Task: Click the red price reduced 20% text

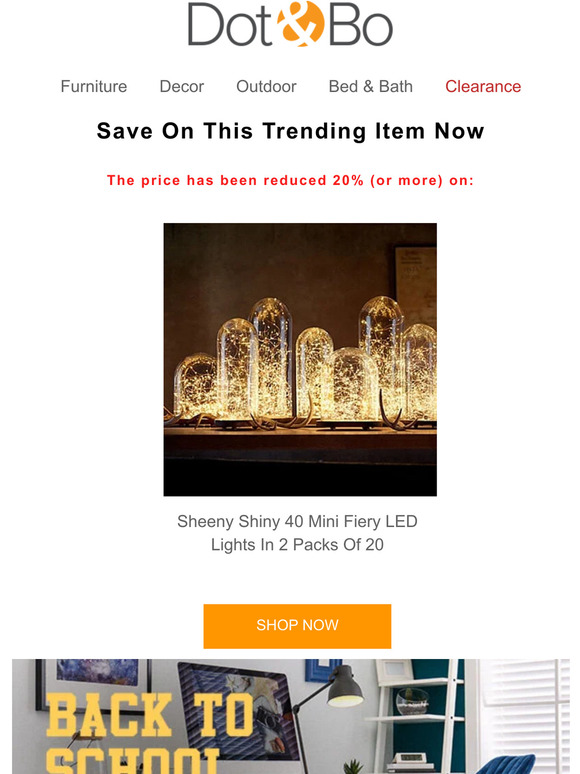Action: pos(290,181)
